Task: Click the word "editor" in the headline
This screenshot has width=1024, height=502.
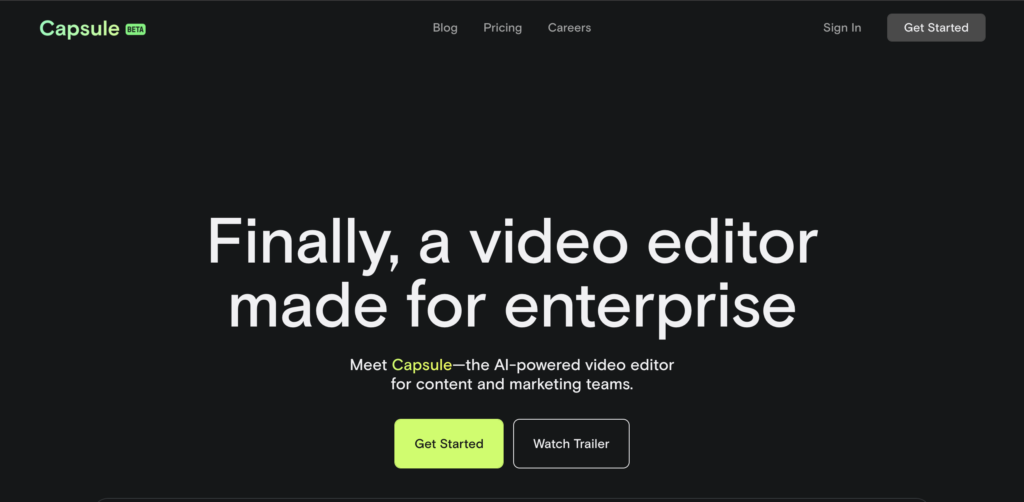Action: click(x=732, y=241)
